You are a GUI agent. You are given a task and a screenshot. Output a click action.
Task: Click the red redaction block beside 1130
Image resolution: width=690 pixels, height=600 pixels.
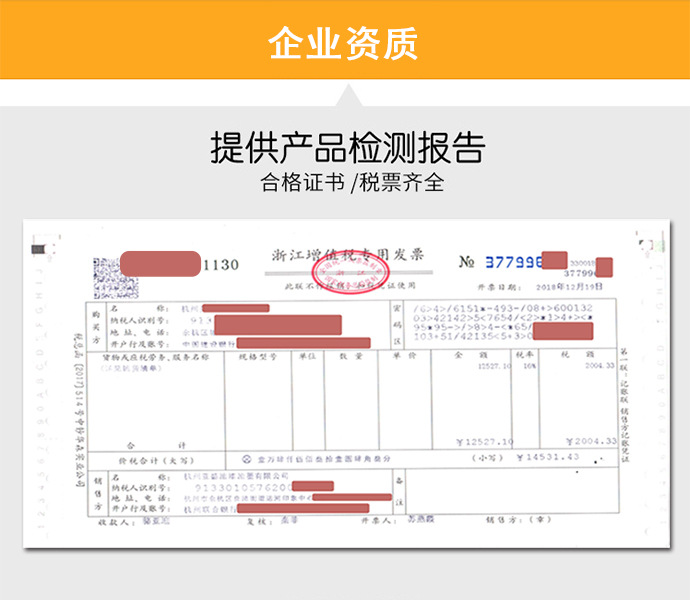tap(158, 264)
